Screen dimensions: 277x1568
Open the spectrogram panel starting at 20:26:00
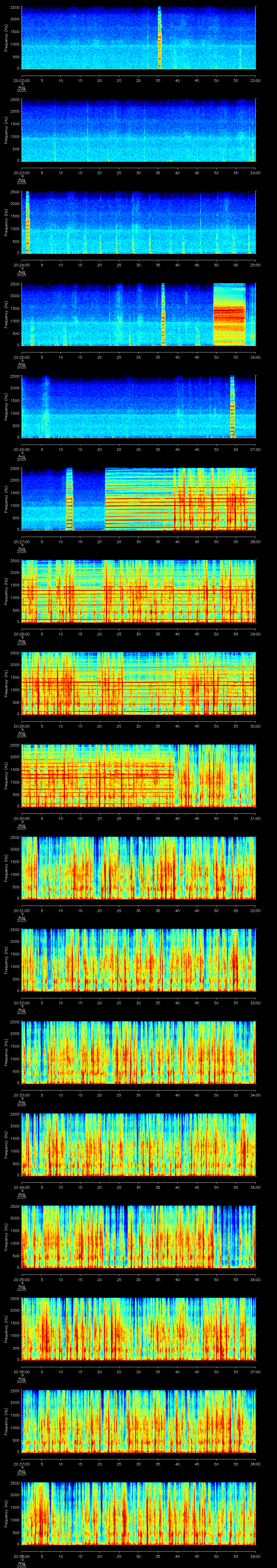pos(138,407)
